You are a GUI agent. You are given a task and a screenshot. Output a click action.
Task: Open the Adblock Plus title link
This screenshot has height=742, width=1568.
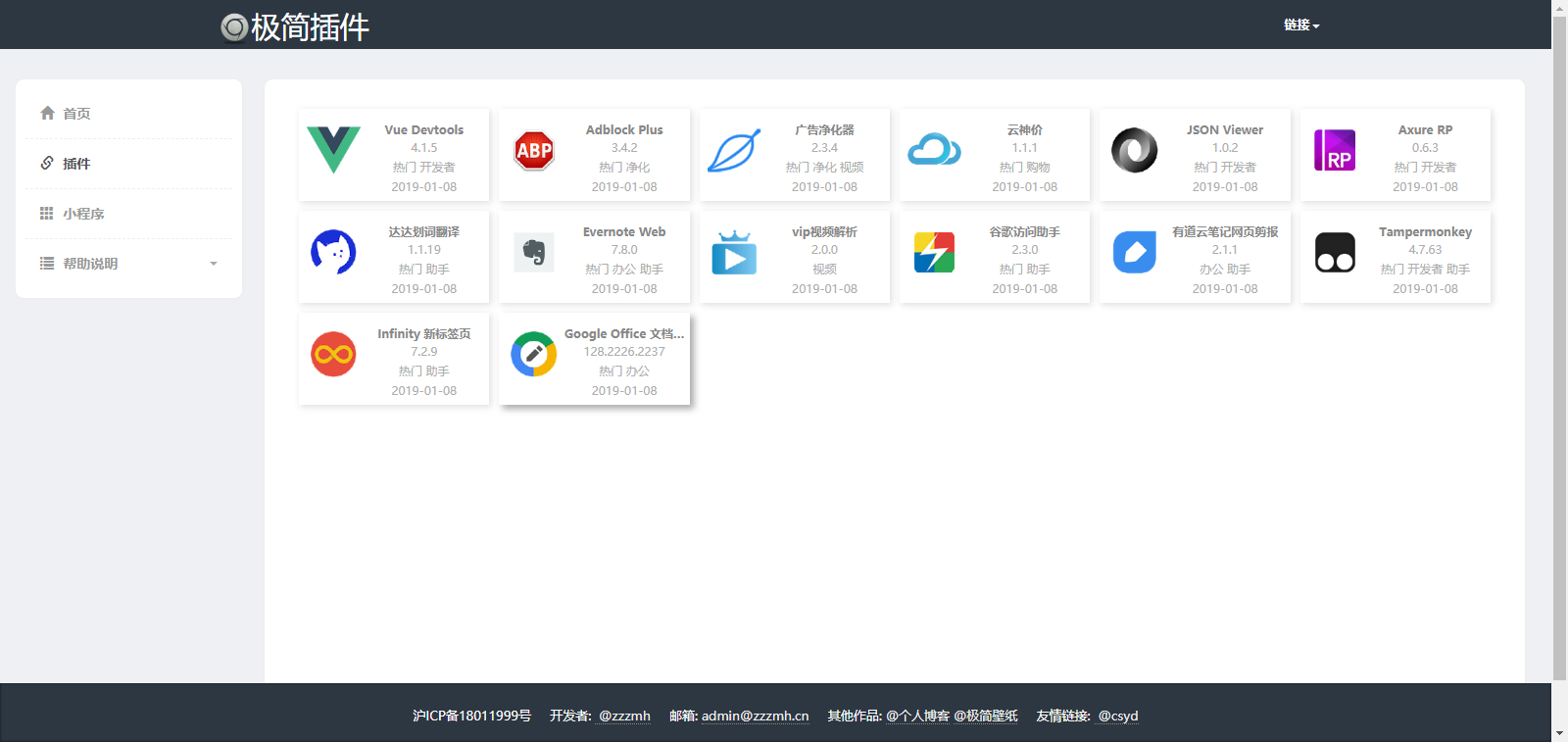[624, 129]
